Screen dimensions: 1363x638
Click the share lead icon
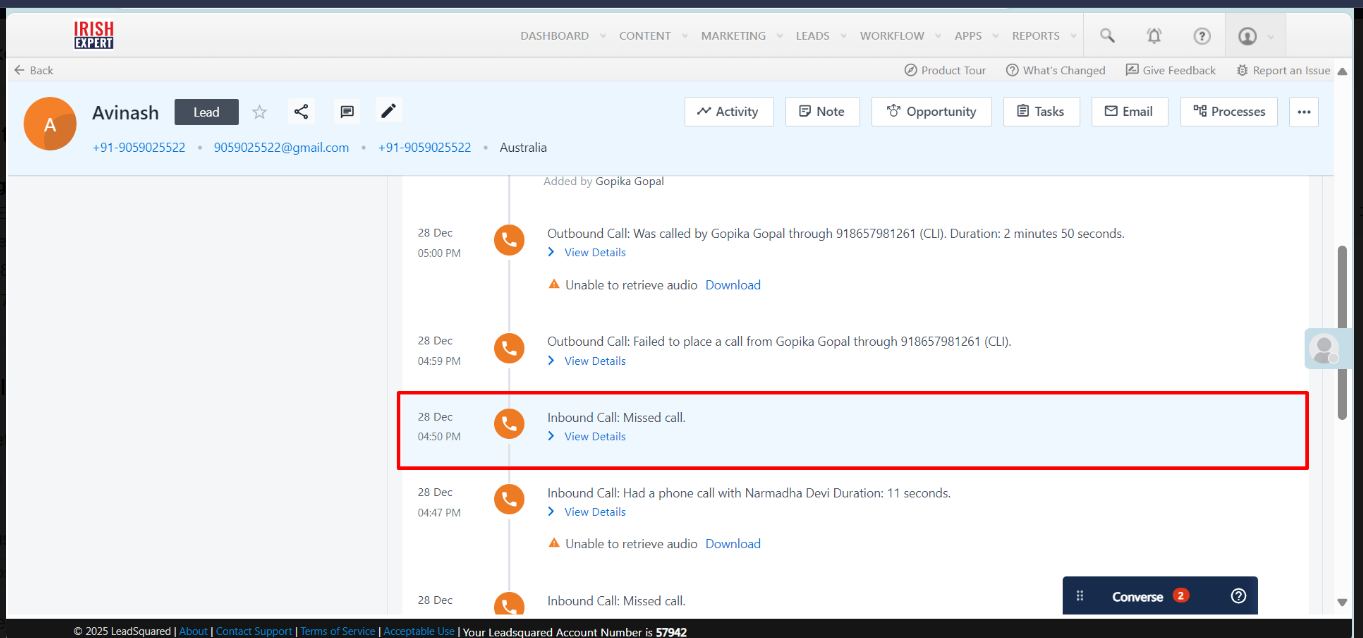click(x=301, y=112)
